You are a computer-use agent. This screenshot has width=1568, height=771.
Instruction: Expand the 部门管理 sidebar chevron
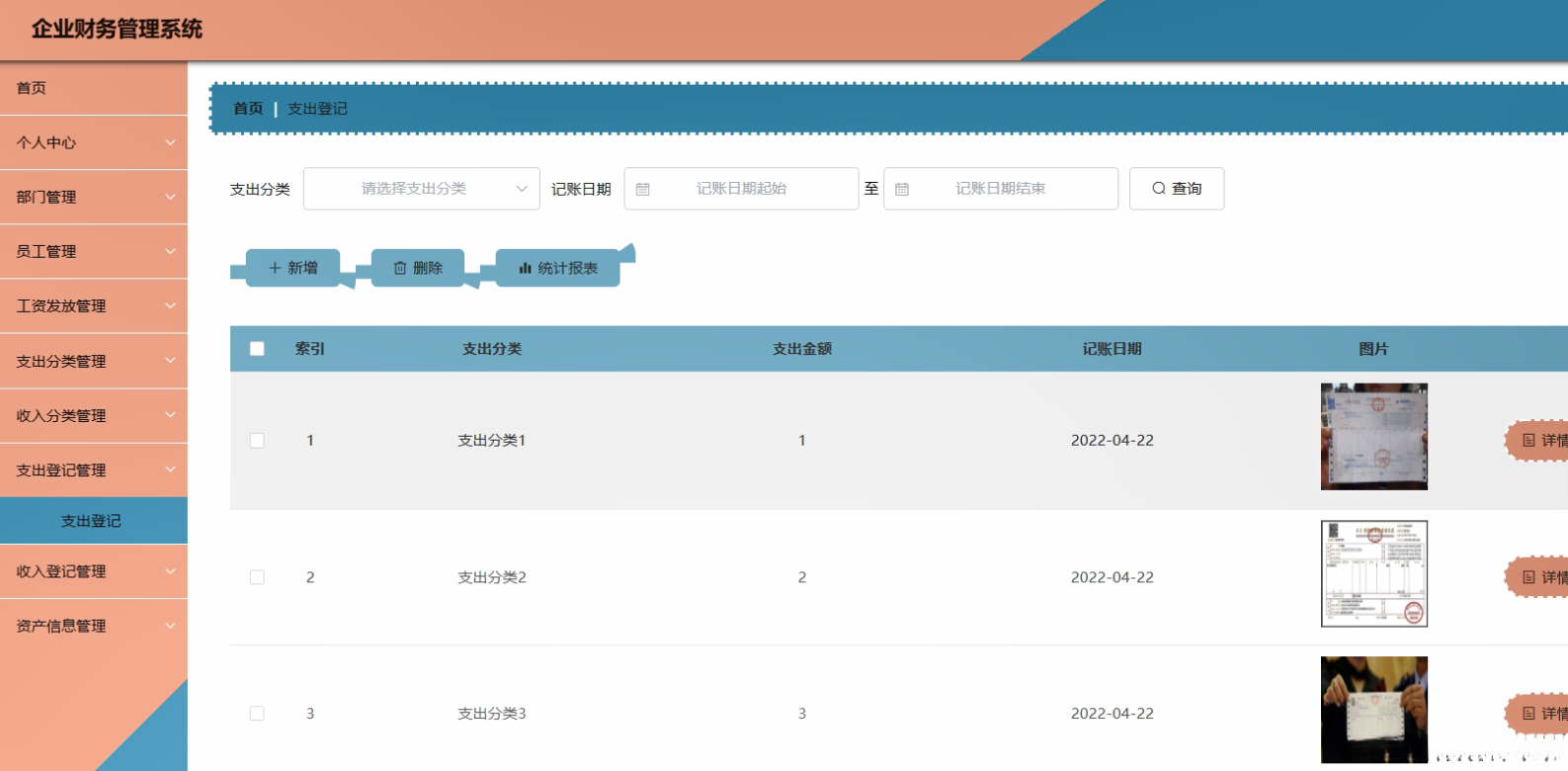[x=170, y=197]
